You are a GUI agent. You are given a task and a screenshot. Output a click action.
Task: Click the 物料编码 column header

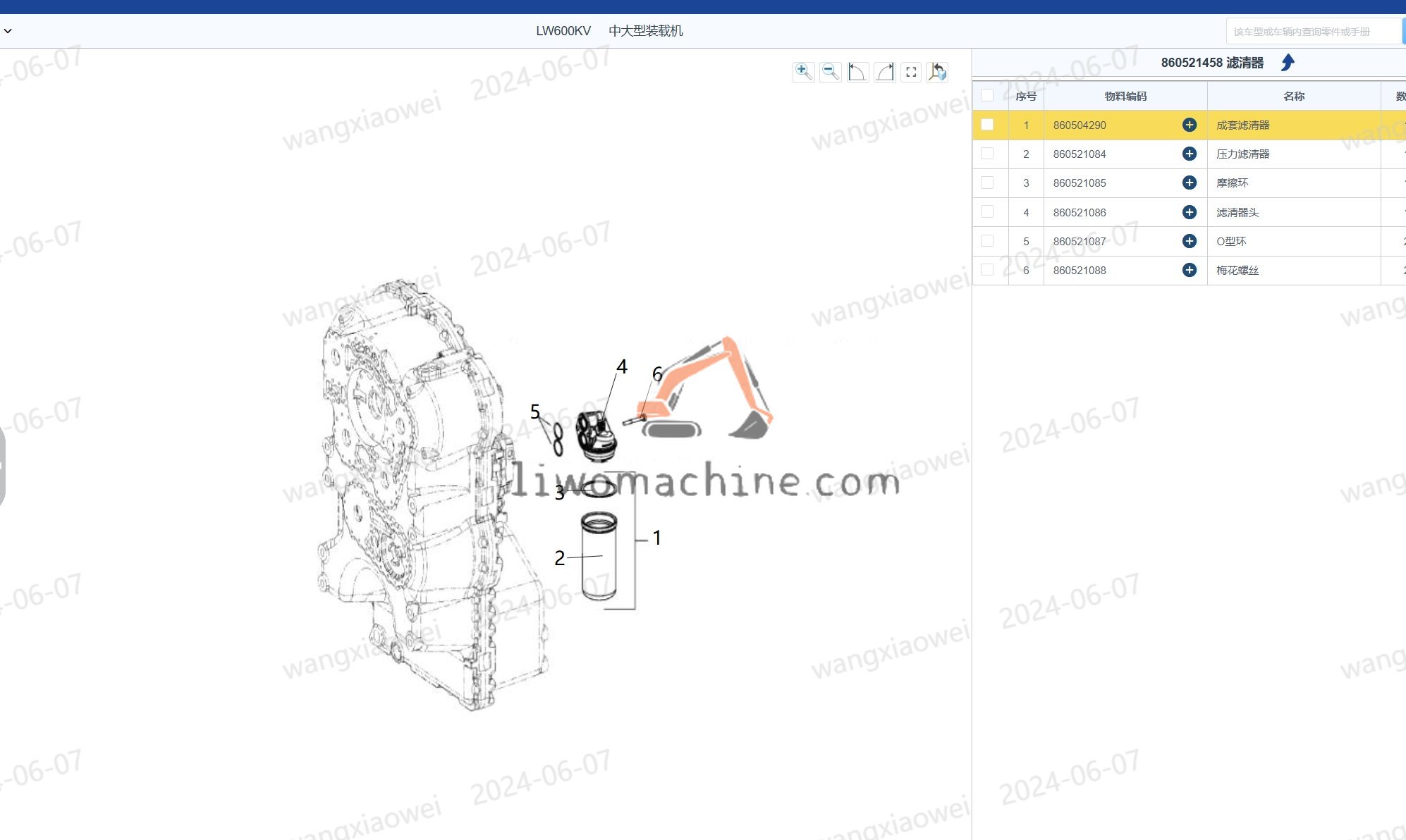pos(1125,96)
